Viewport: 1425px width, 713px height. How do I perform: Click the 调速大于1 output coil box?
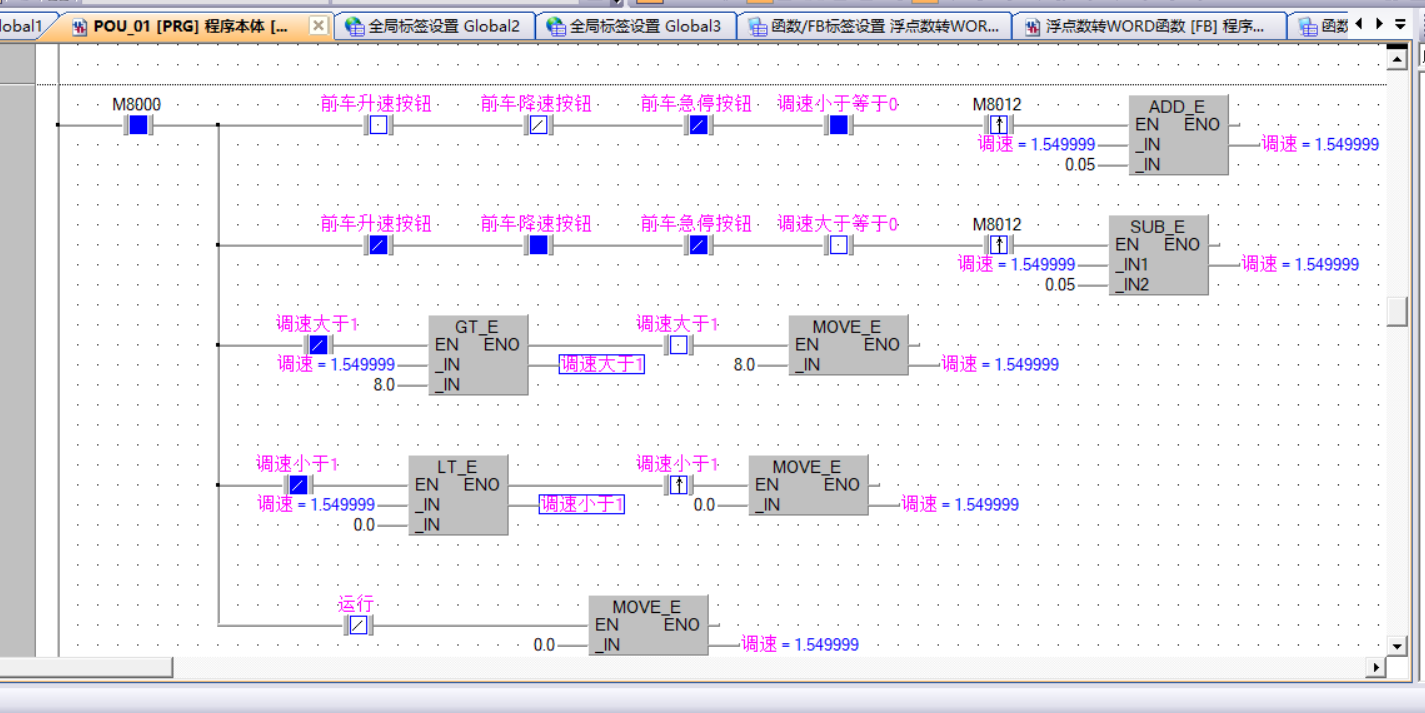(602, 365)
